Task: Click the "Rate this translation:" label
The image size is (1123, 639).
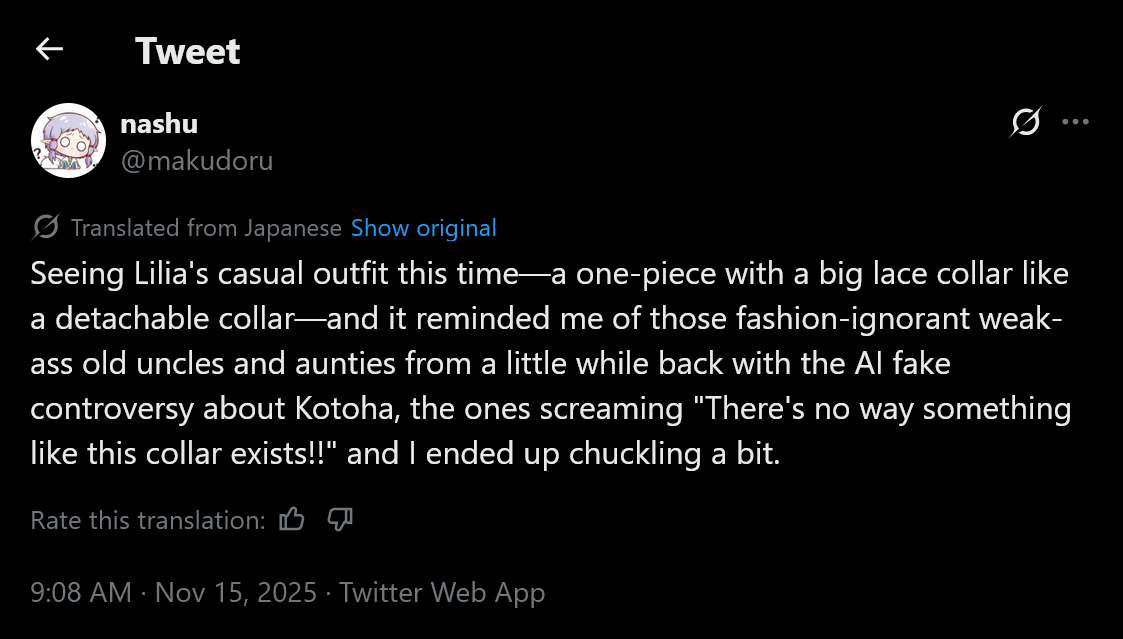Action: click(x=148, y=520)
